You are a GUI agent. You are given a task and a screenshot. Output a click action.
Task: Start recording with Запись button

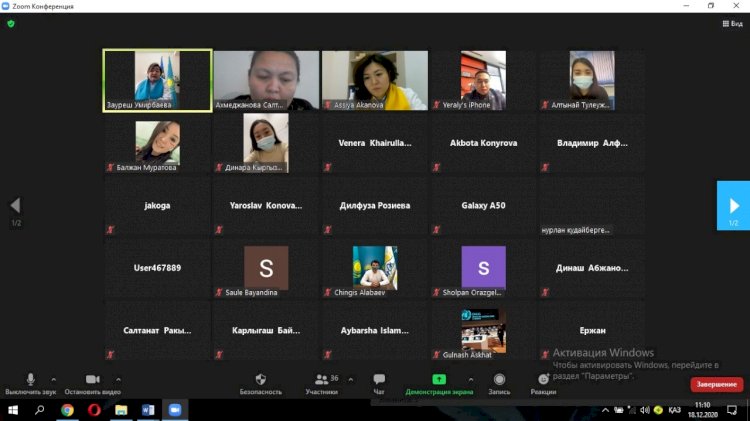[x=499, y=384]
